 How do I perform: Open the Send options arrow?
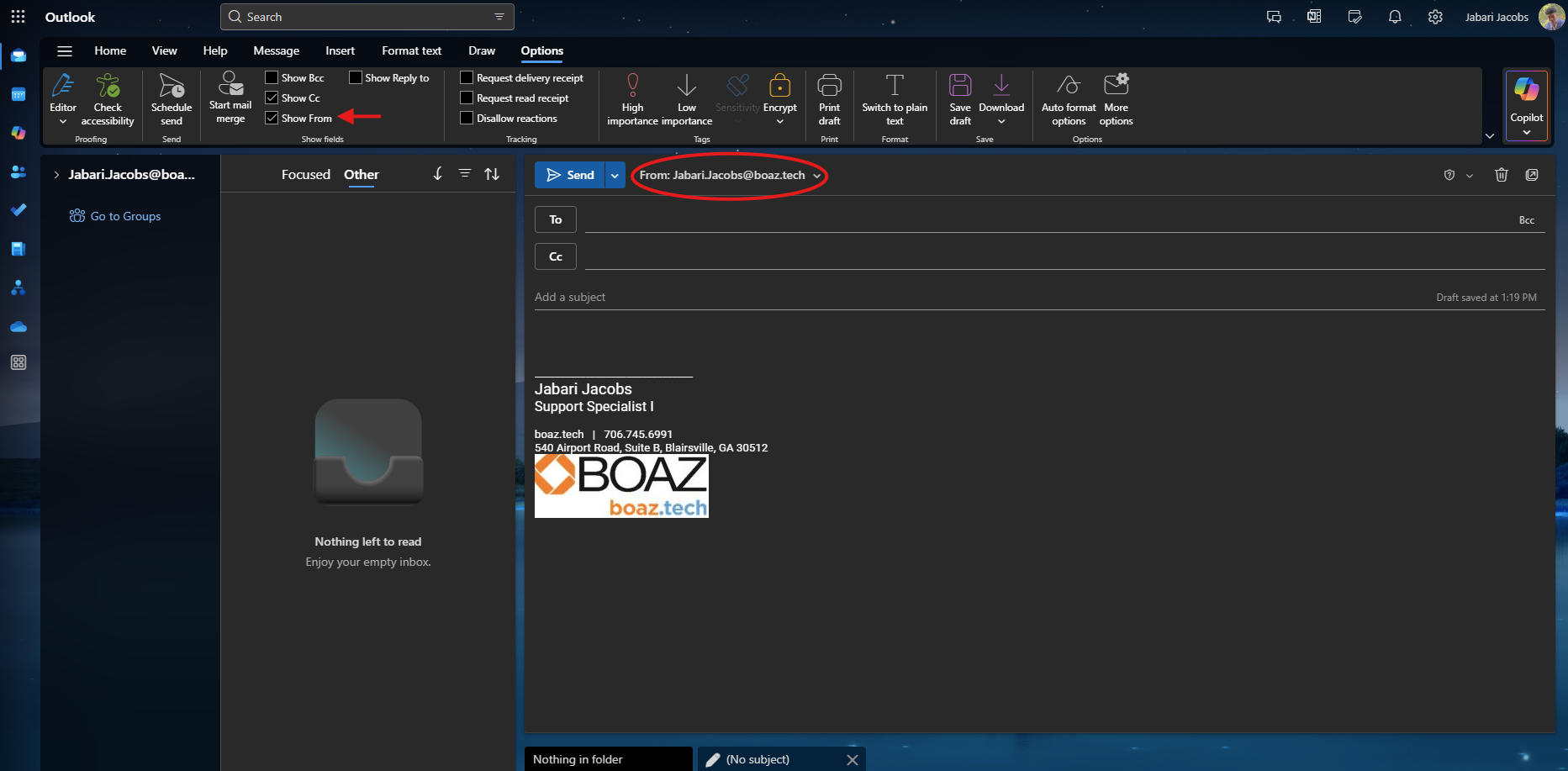(615, 175)
